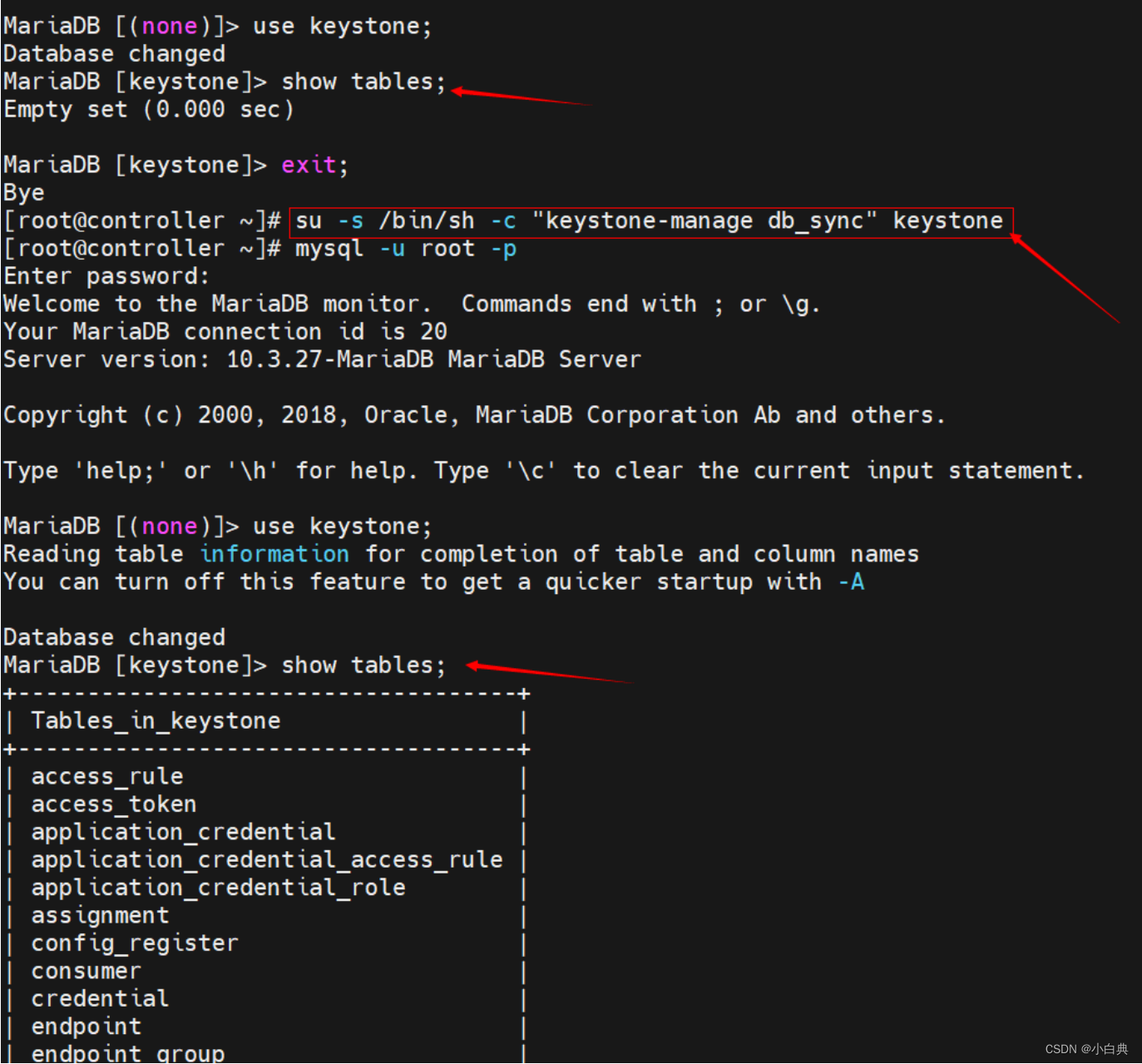Select 'Reading table information for completion' line
Viewport: 1142px width, 1064px height.
pos(461,554)
